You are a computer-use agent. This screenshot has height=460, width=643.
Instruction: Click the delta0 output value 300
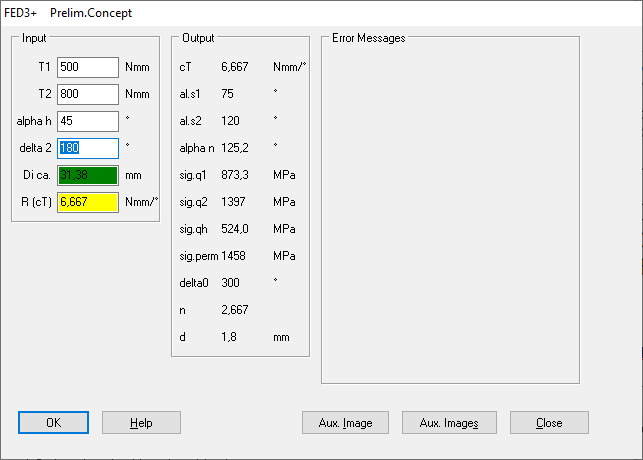[230, 283]
